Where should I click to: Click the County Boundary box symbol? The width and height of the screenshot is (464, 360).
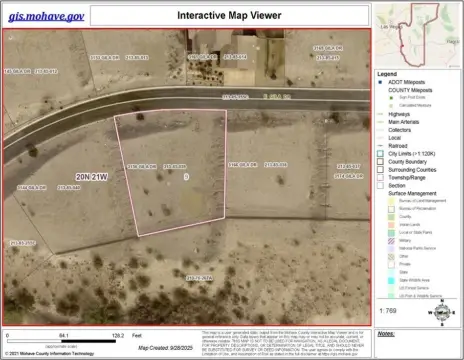(380, 162)
